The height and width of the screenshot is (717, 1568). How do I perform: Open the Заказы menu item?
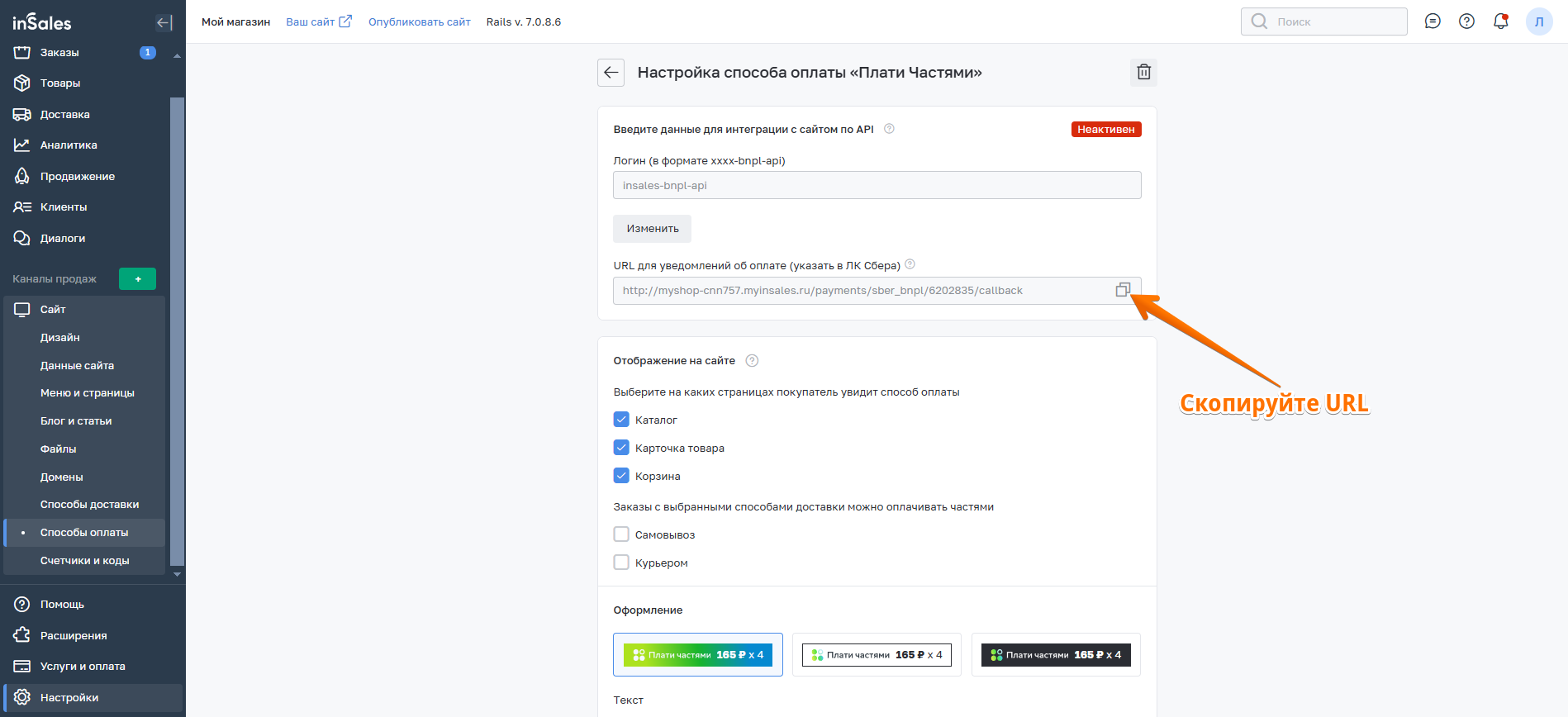point(59,53)
